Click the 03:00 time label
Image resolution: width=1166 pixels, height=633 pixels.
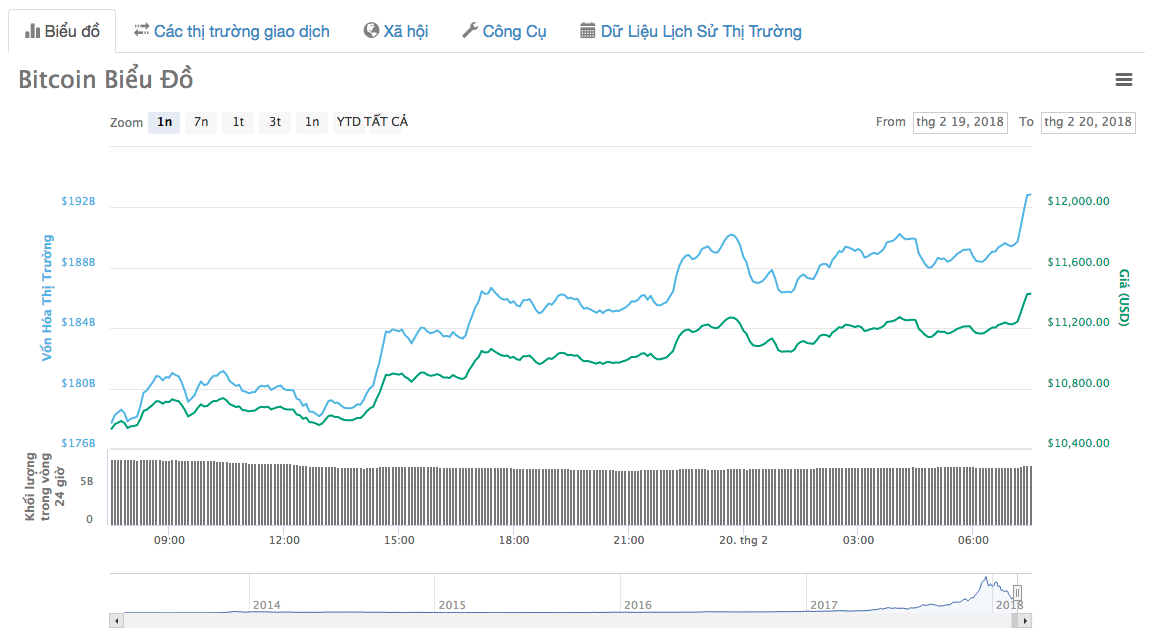click(x=858, y=541)
